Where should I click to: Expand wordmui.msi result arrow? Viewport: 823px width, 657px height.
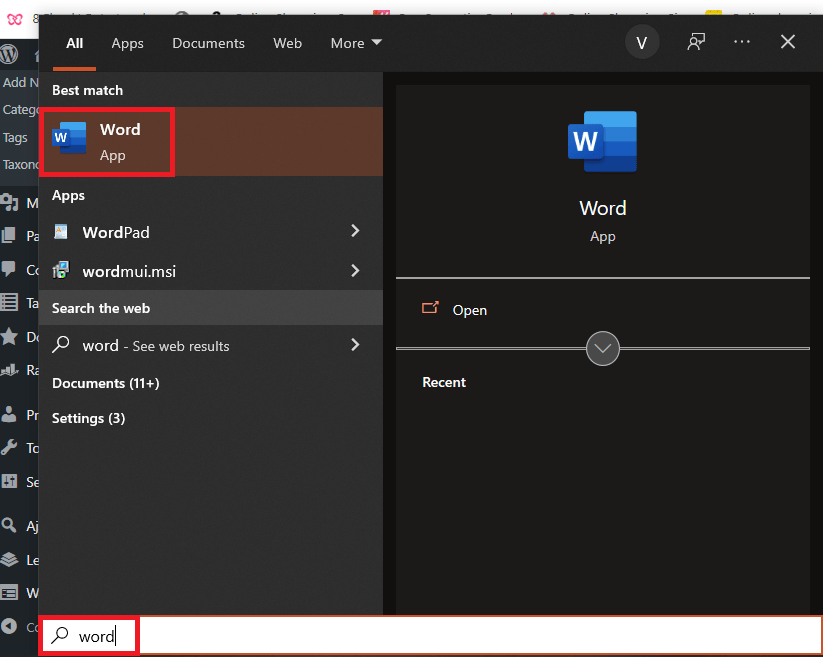(355, 270)
